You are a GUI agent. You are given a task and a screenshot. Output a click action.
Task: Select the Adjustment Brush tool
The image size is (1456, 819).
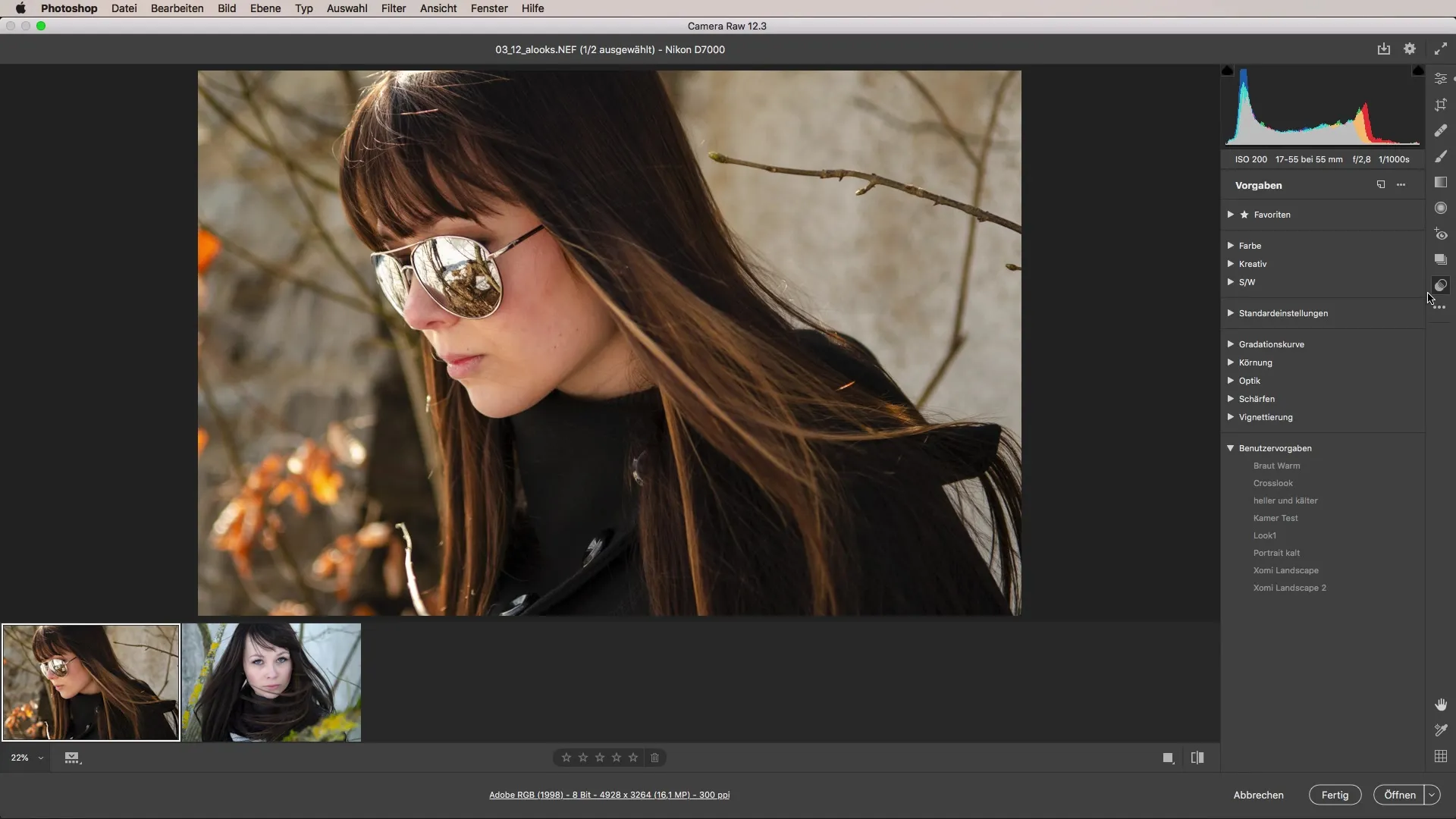pyautogui.click(x=1441, y=156)
